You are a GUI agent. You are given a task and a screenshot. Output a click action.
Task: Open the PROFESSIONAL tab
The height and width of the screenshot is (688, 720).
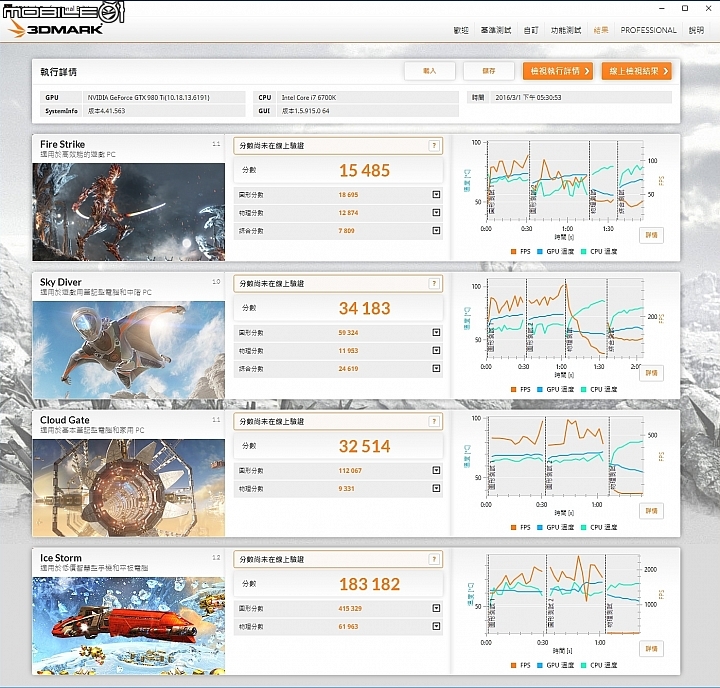(648, 30)
